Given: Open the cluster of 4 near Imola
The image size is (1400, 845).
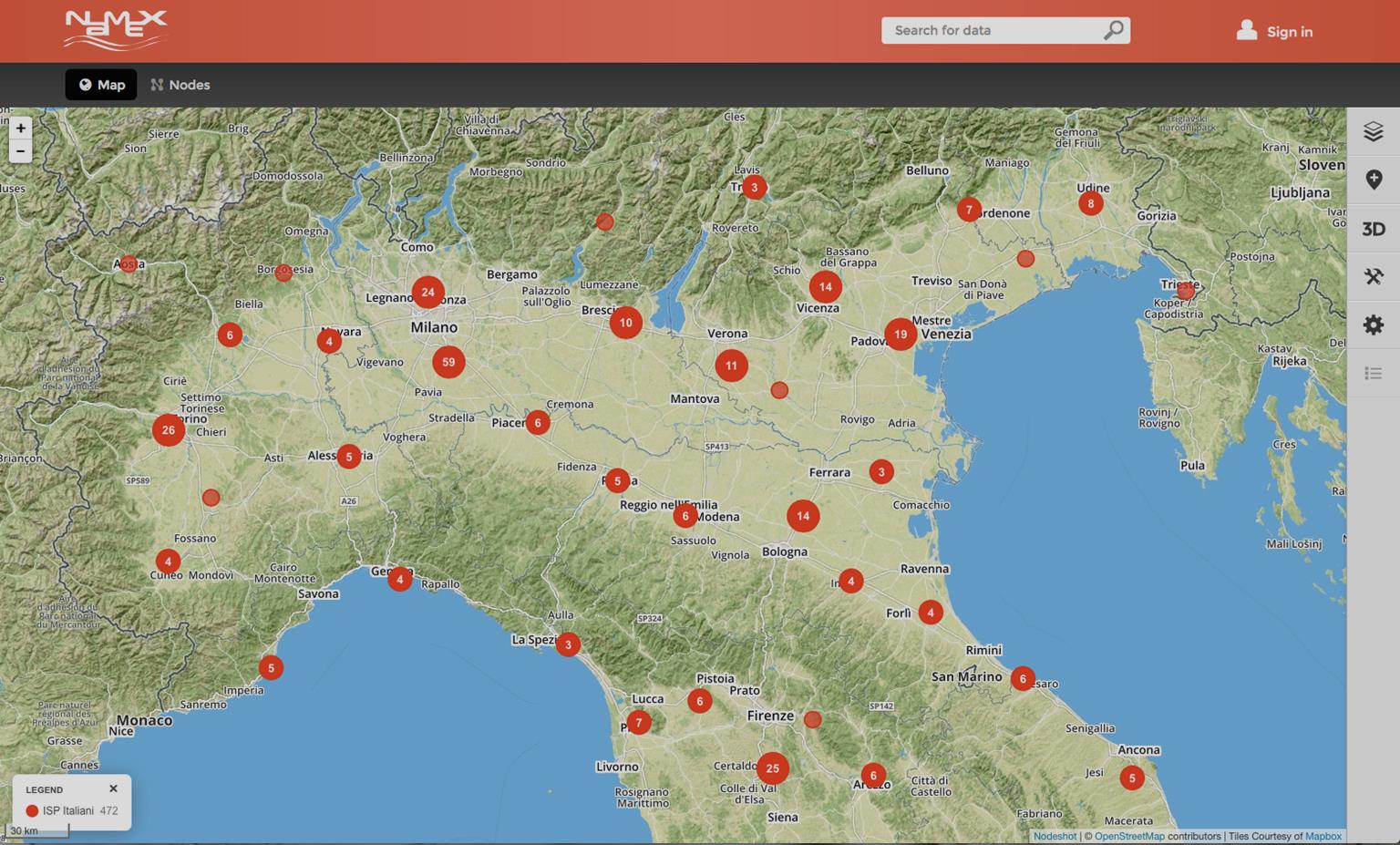Looking at the screenshot, I should pyautogui.click(x=850, y=581).
